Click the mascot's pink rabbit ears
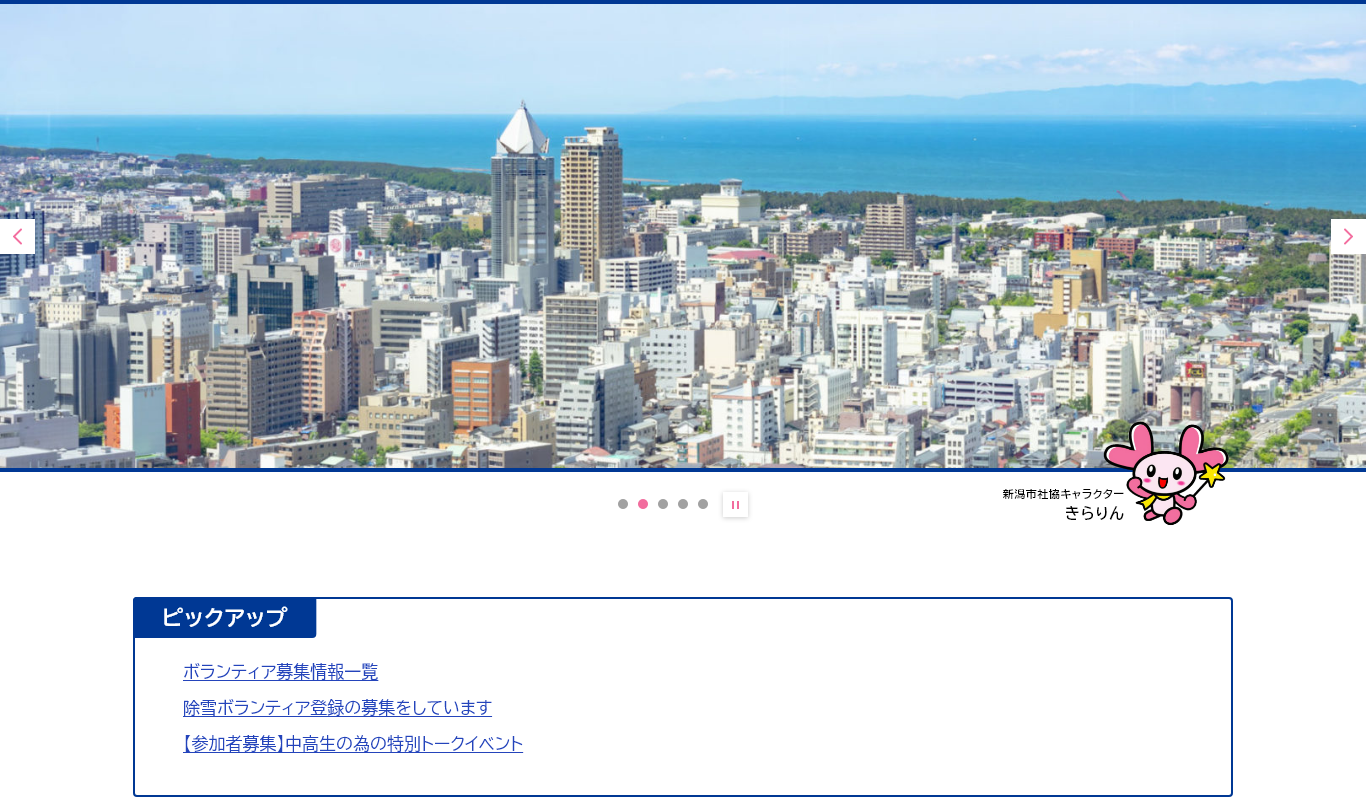Viewport: 1366px width, 797px height. [x=1130, y=441]
